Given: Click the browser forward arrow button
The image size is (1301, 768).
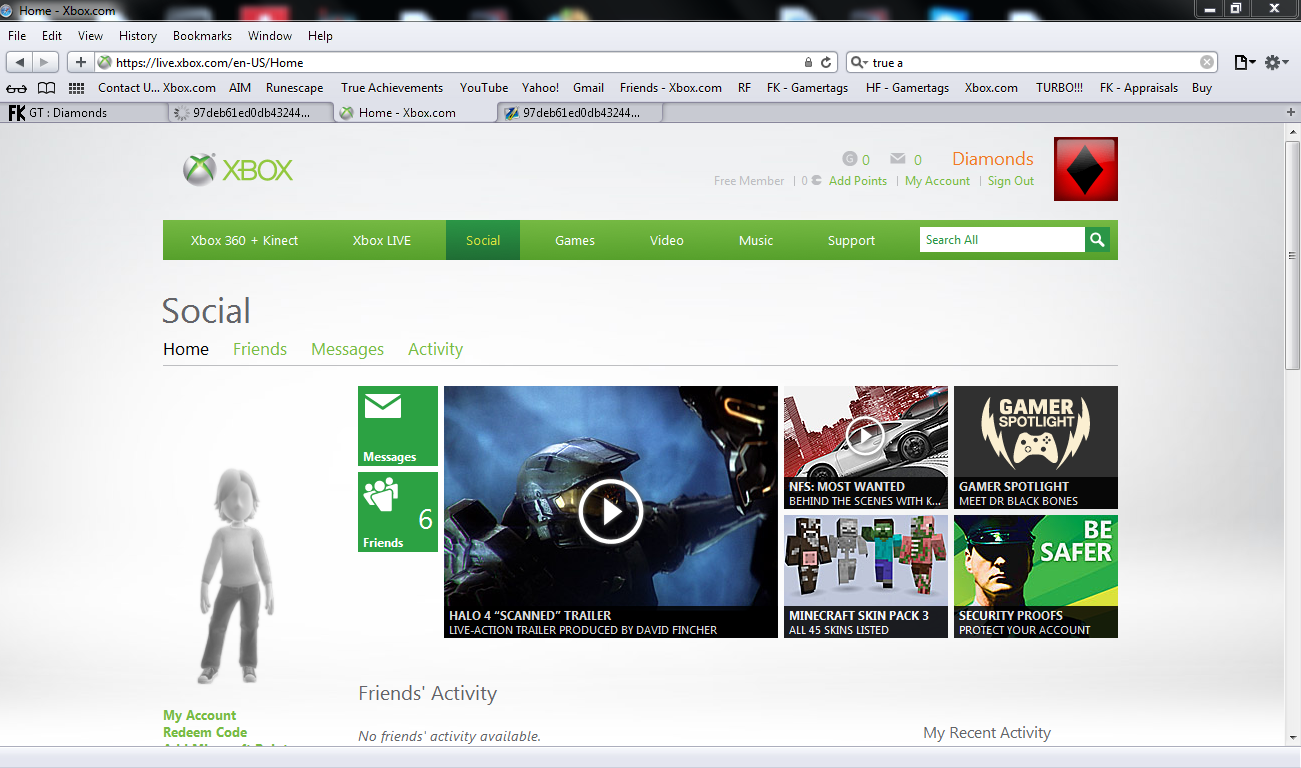Looking at the screenshot, I should (46, 62).
